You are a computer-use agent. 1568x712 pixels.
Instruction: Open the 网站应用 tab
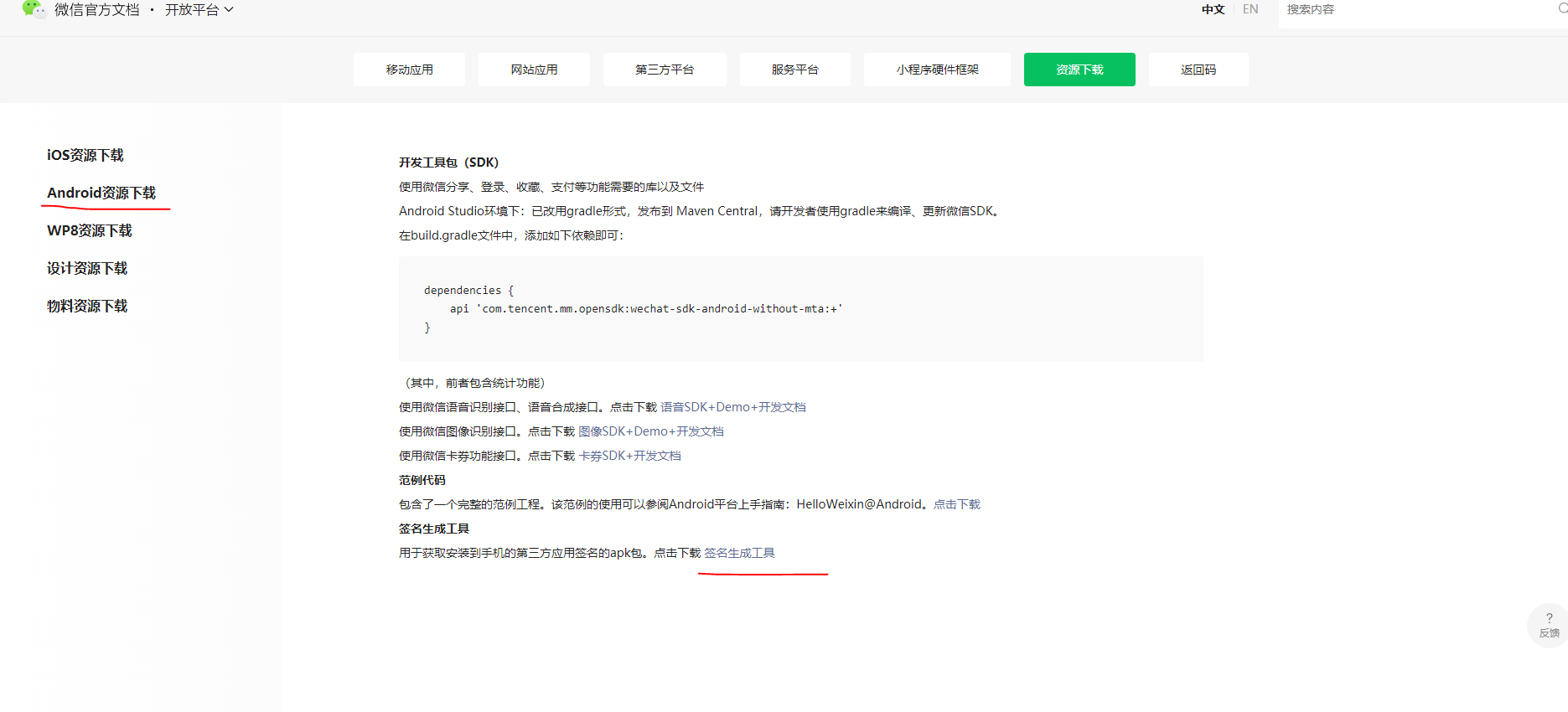coord(534,70)
